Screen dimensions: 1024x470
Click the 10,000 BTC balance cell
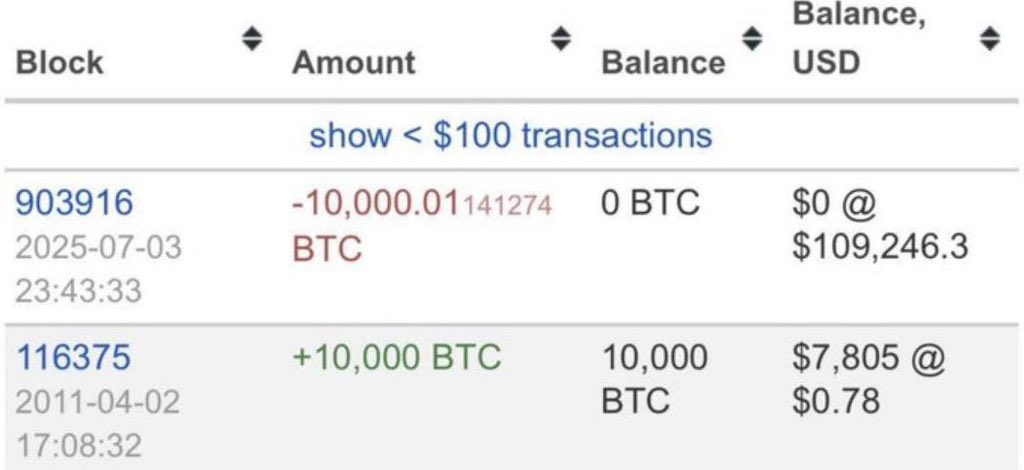point(655,379)
